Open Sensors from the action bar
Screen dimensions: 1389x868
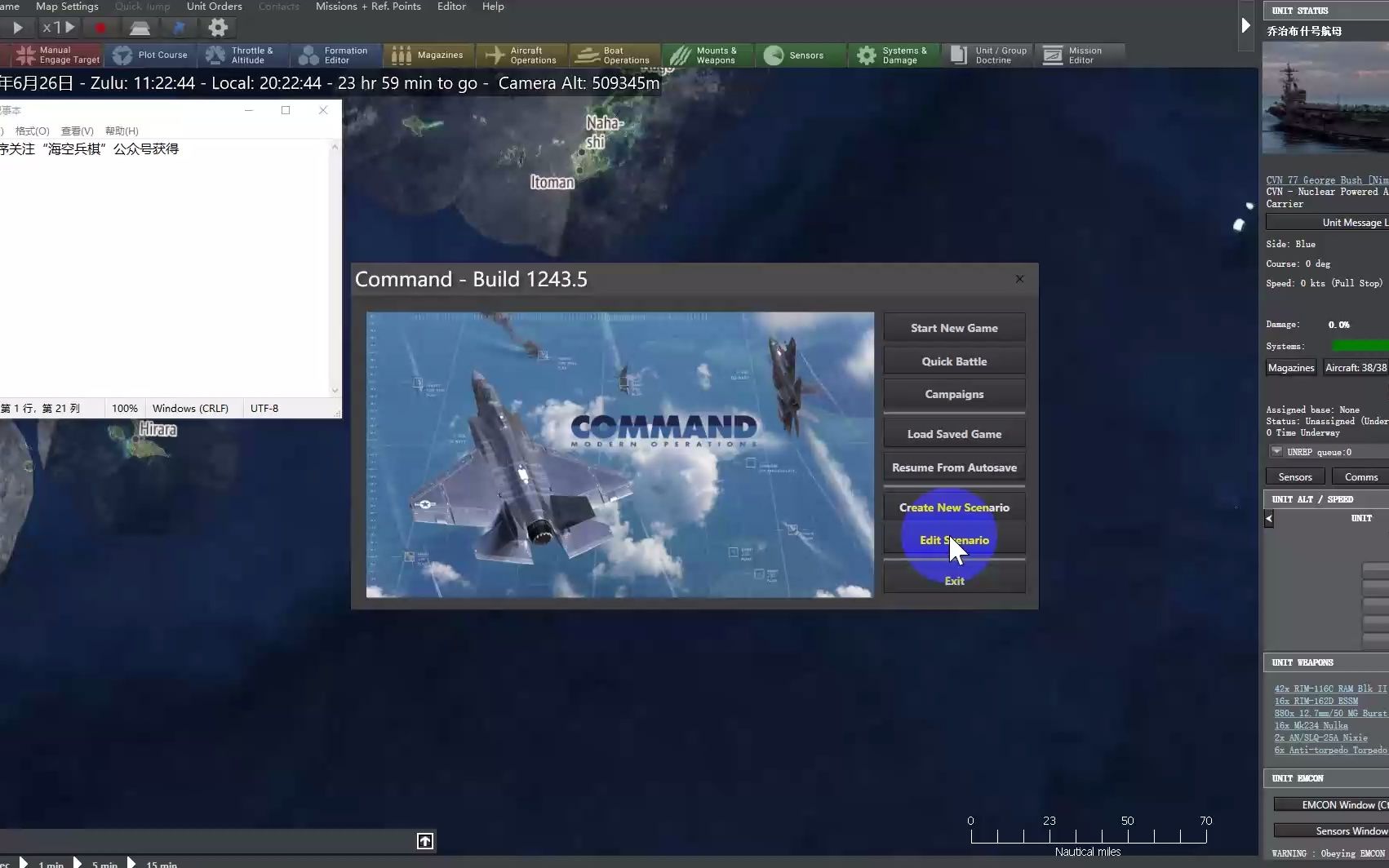click(801, 55)
